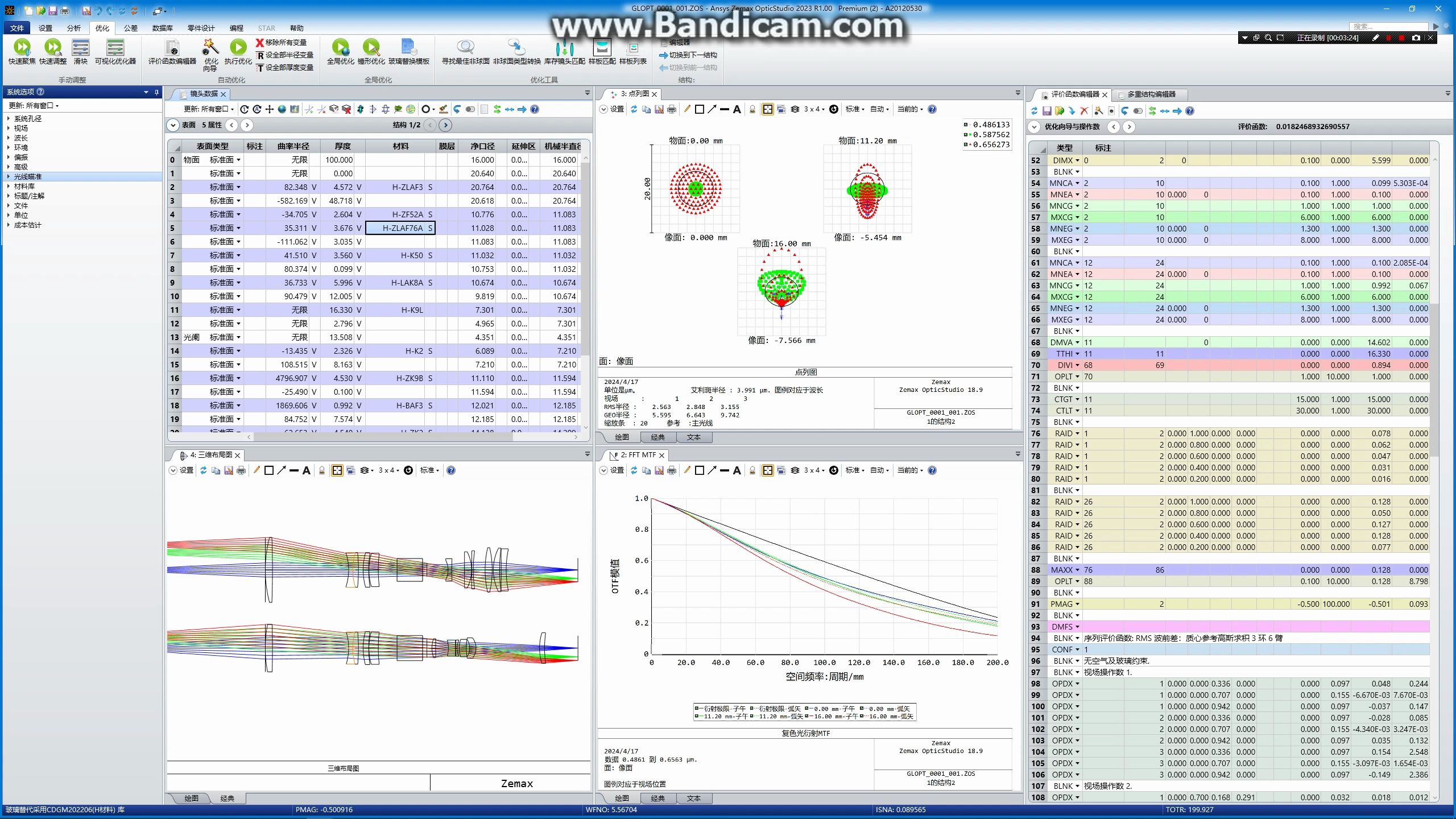The height and width of the screenshot is (819, 1456).
Task: Collapse the 优化向导与操作数 section
Action: click(1034, 127)
